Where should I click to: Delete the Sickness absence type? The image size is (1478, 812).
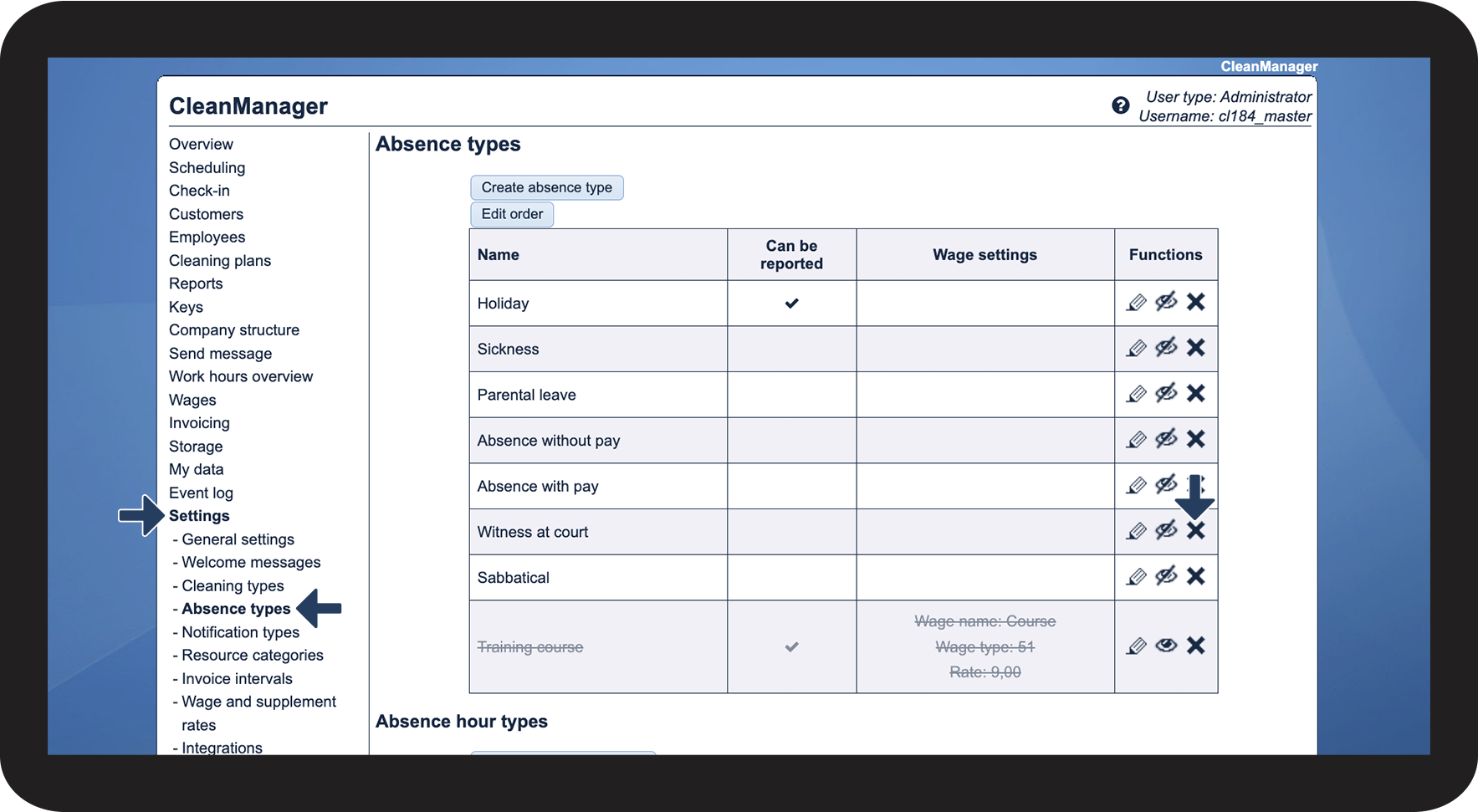click(x=1196, y=348)
